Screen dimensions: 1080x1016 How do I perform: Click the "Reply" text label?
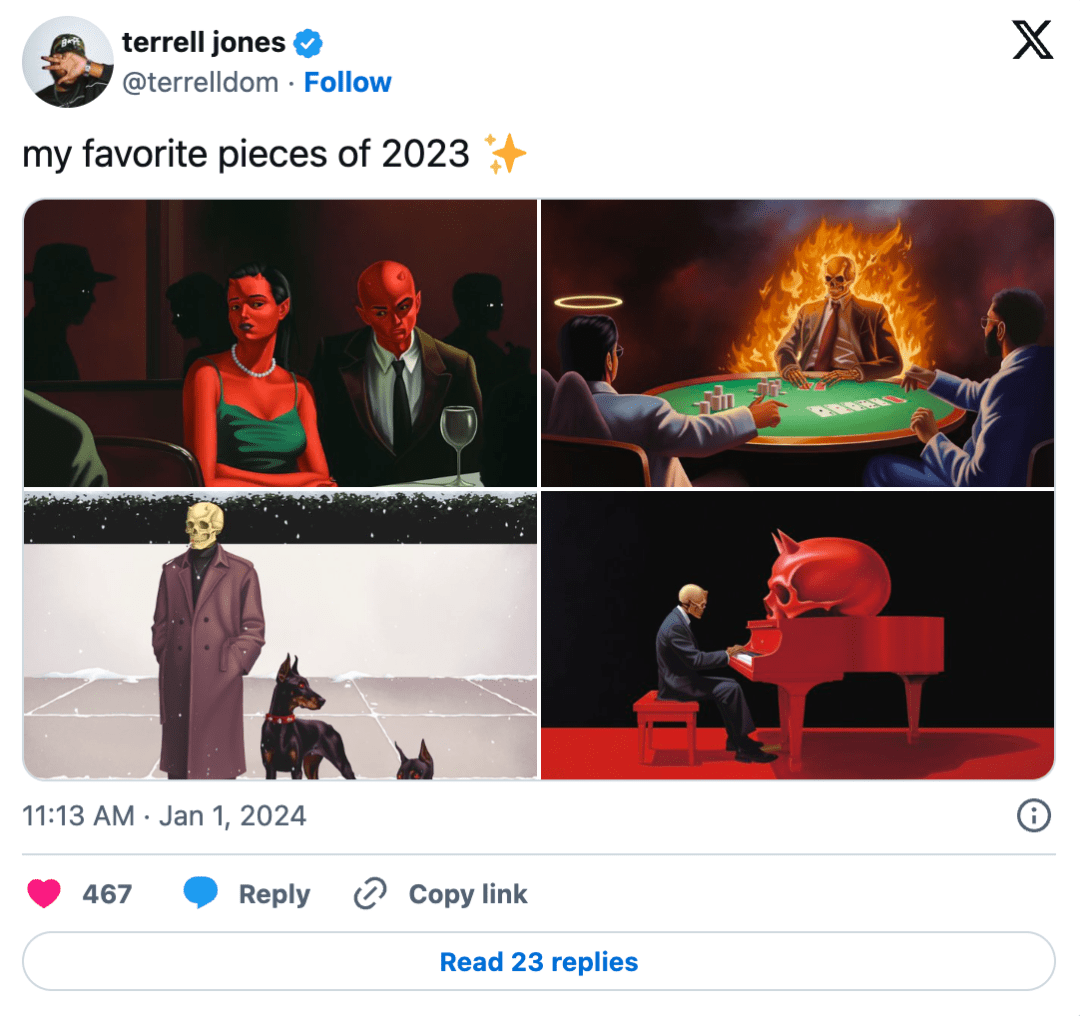point(274,894)
